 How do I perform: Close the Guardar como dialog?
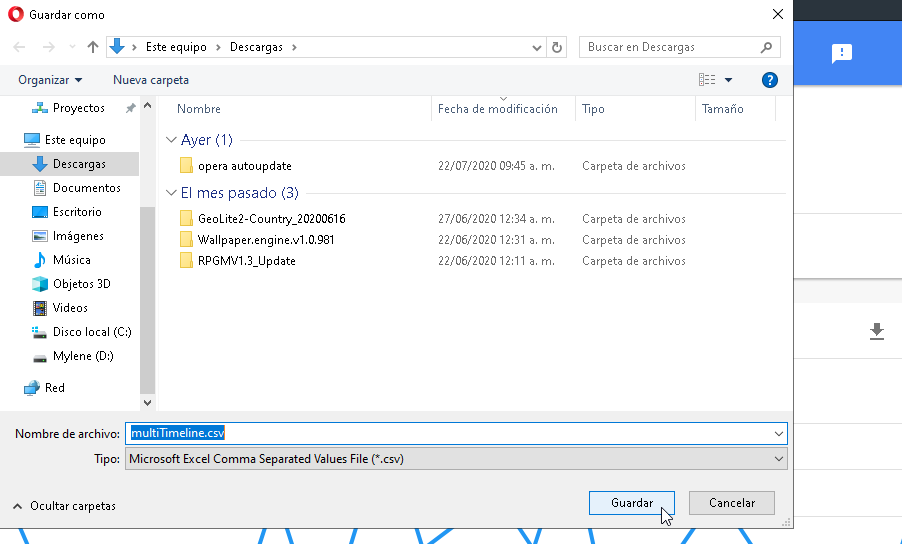[778, 14]
